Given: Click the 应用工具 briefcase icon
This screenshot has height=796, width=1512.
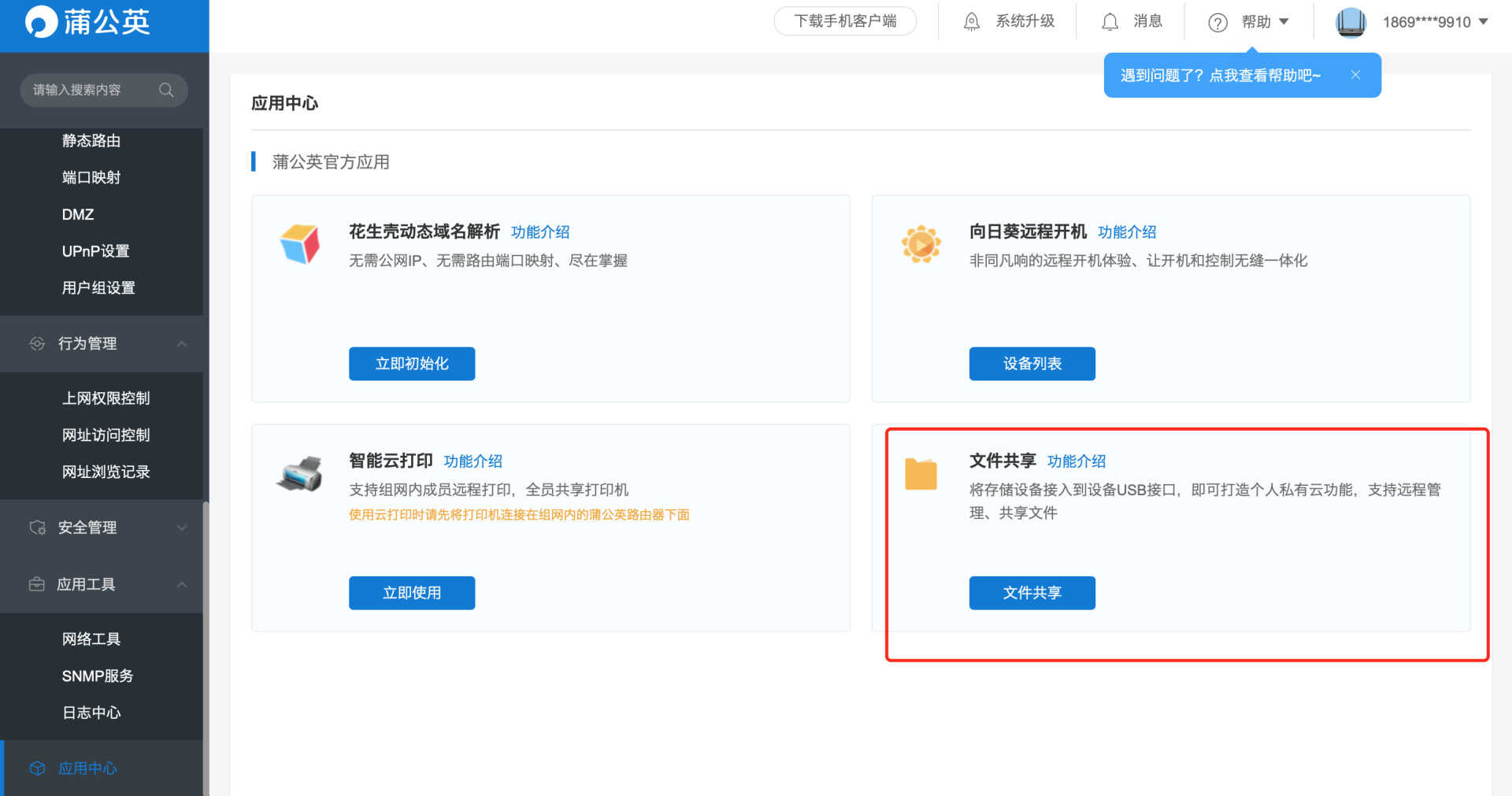Looking at the screenshot, I should (37, 584).
